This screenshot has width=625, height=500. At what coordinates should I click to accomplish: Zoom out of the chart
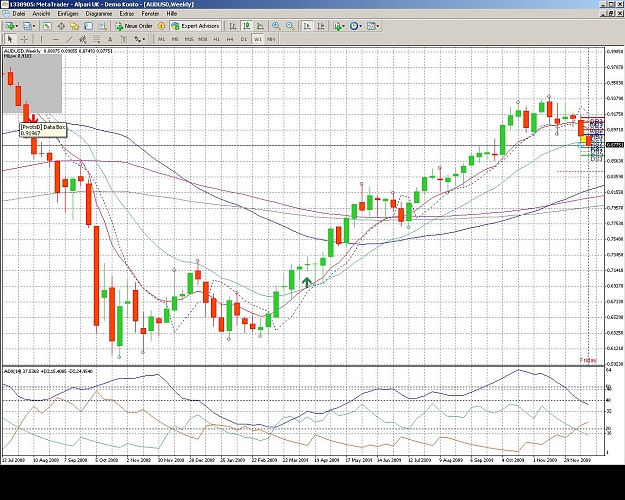click(x=290, y=26)
